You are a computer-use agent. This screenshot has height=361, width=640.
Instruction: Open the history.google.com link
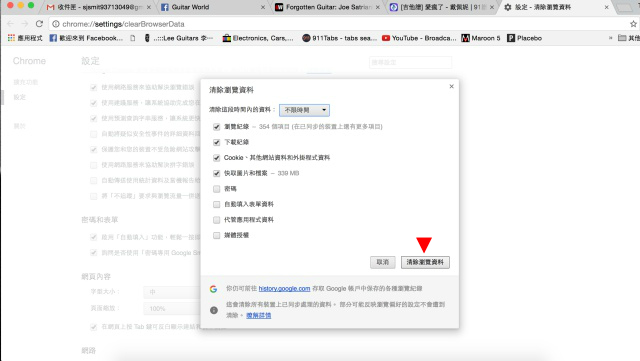[x=284, y=289]
